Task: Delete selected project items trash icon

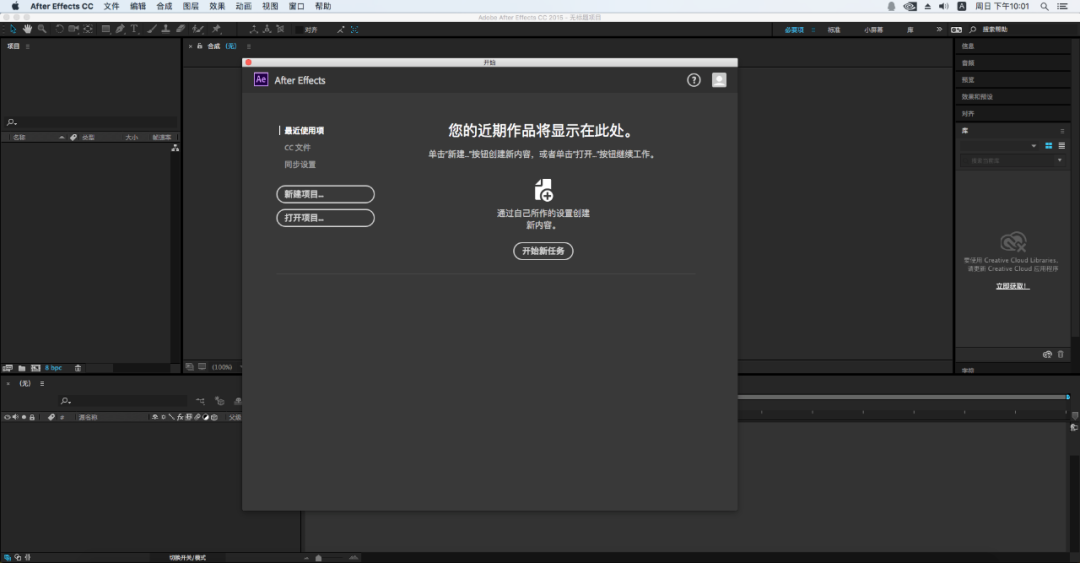Action: (78, 368)
